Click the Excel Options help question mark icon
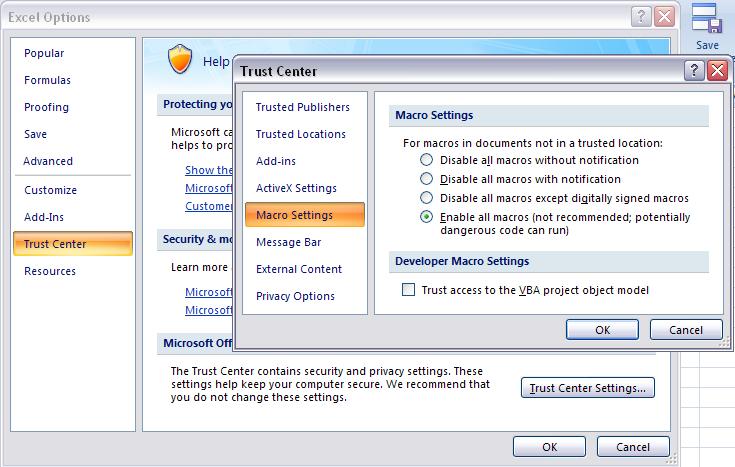 (x=640, y=17)
